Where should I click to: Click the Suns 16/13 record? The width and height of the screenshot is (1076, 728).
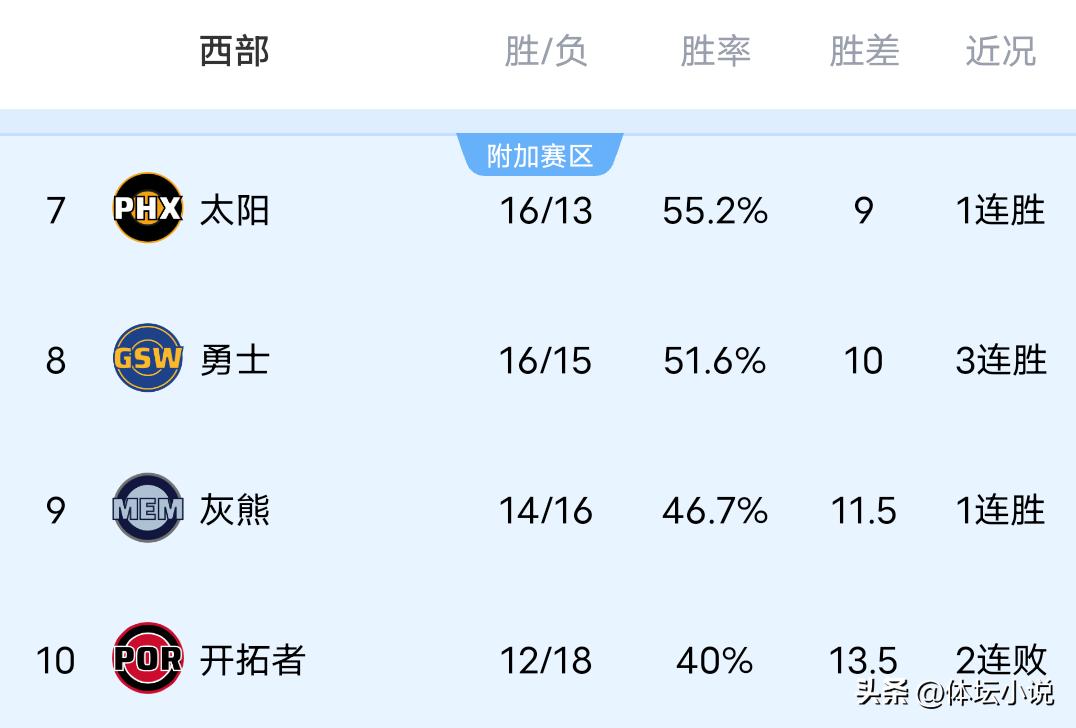545,210
